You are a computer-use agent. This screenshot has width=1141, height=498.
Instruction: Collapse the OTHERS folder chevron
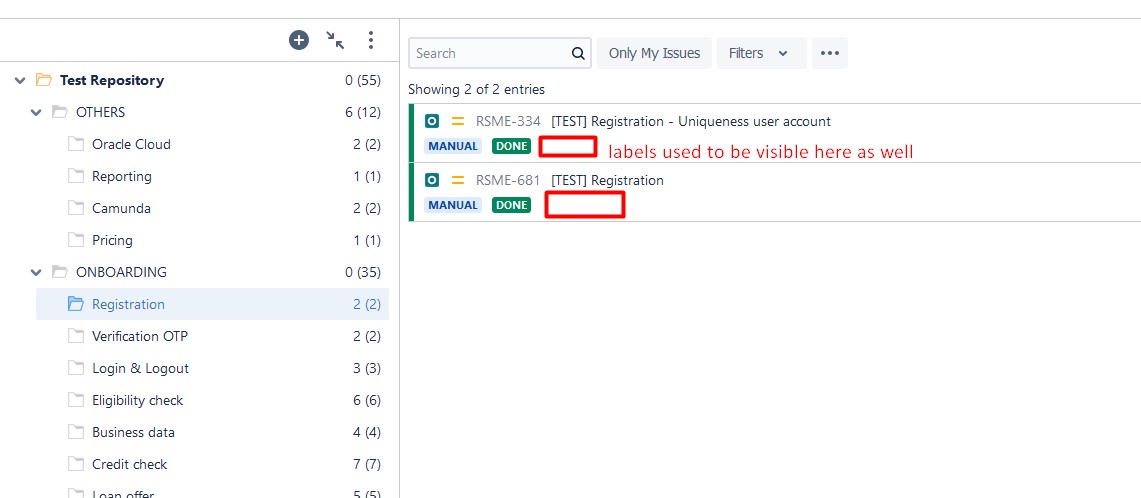tap(36, 112)
